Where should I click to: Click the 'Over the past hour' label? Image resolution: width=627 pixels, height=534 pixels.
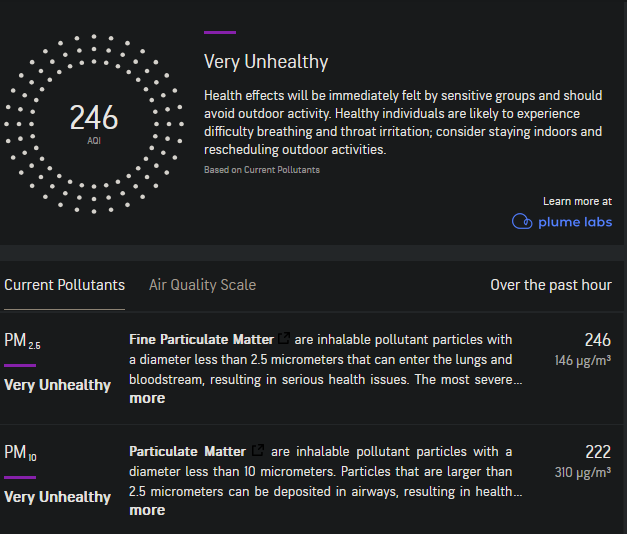pyautogui.click(x=551, y=285)
